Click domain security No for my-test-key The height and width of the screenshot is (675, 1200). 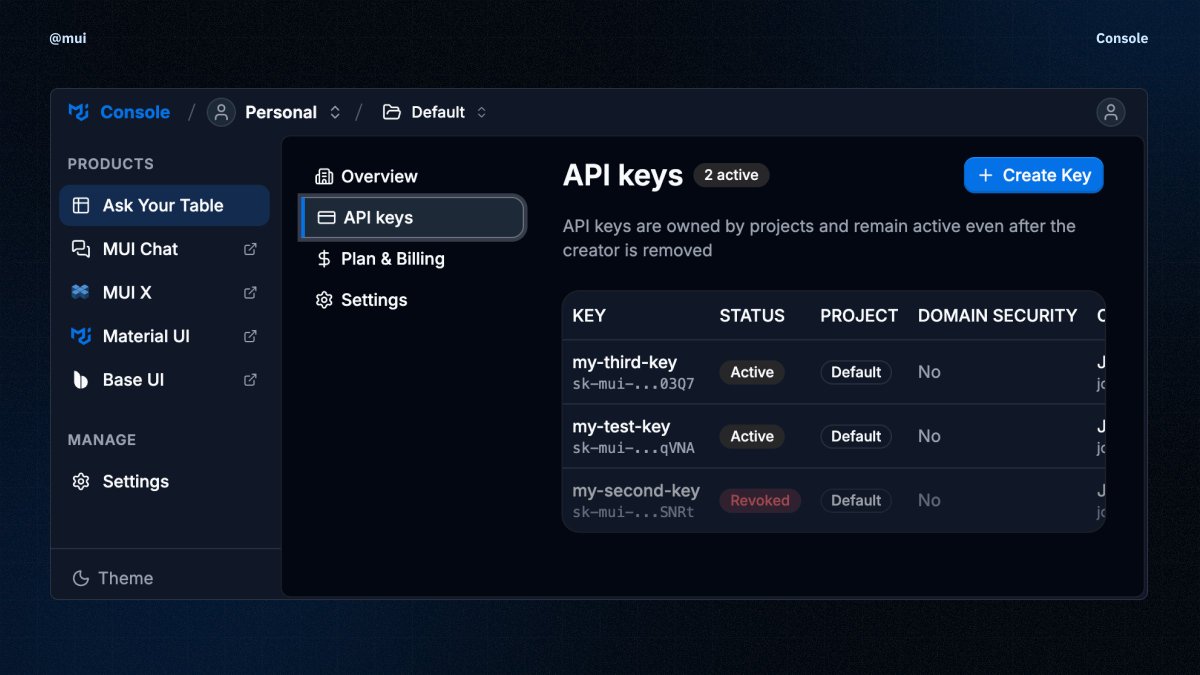tap(929, 436)
